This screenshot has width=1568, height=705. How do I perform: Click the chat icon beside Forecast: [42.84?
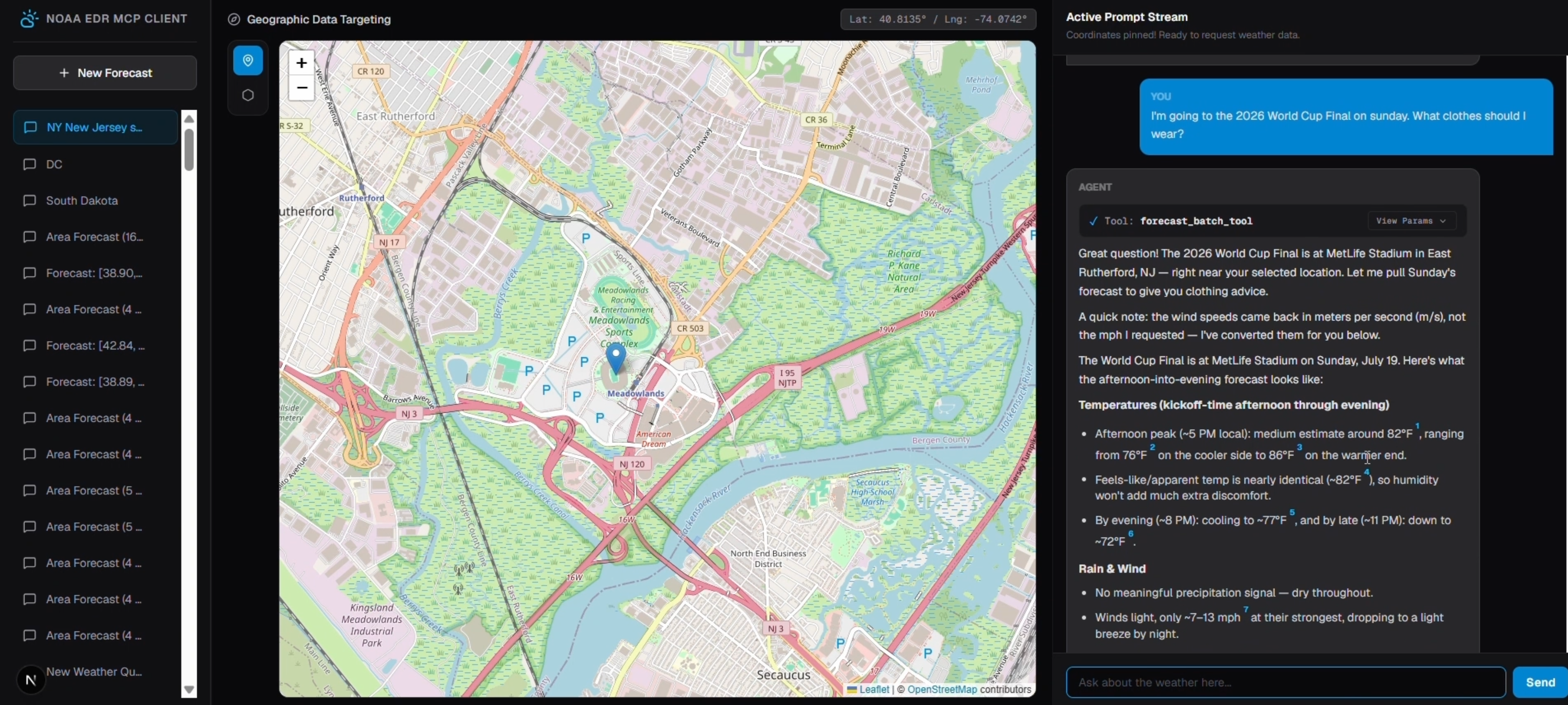29,345
